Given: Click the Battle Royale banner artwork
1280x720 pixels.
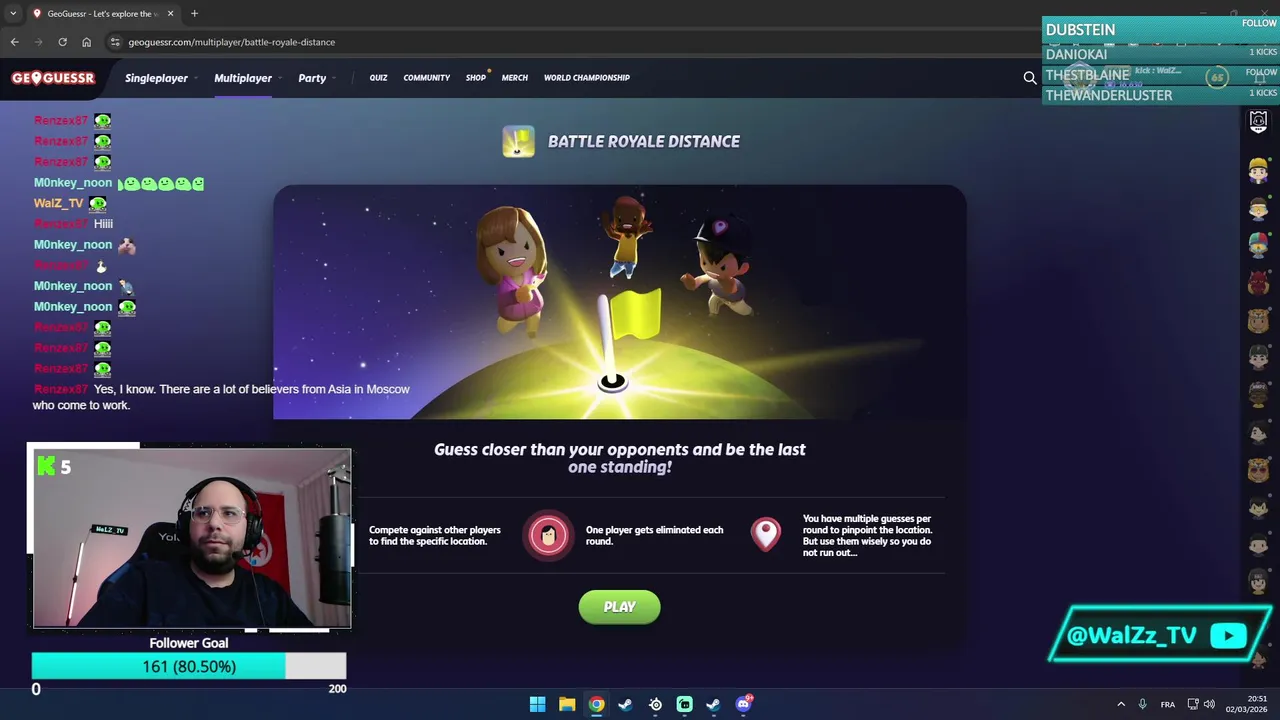Looking at the screenshot, I should 620,302.
